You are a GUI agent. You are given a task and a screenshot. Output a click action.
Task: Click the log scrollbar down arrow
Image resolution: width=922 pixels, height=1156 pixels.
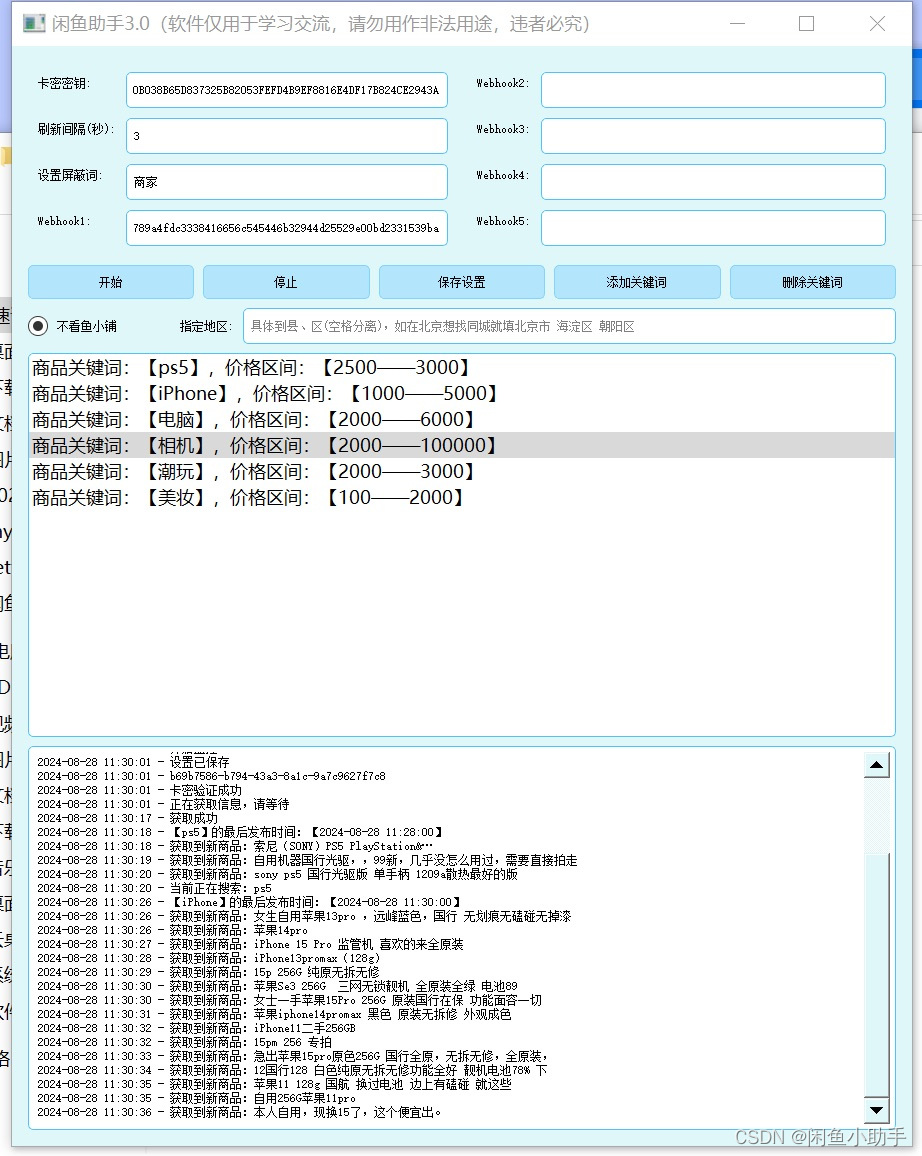tap(876, 1110)
